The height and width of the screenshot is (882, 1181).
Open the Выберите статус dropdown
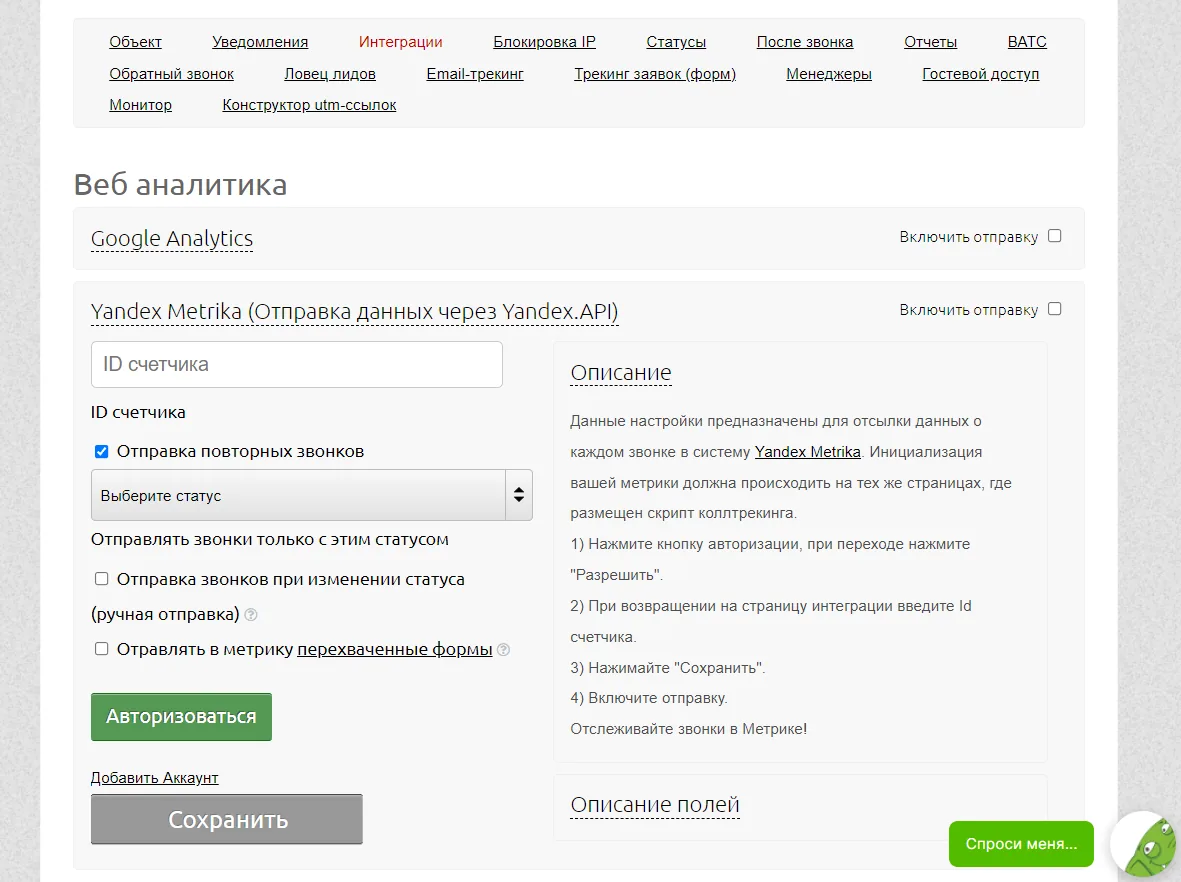[312, 495]
